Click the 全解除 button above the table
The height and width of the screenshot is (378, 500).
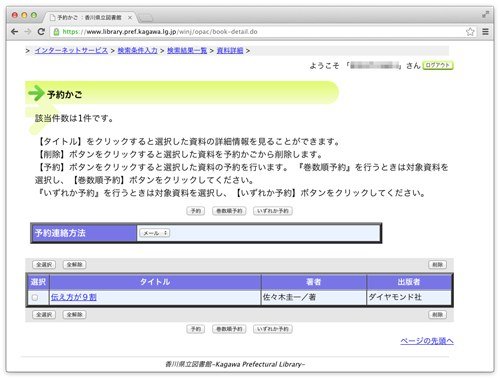[74, 264]
